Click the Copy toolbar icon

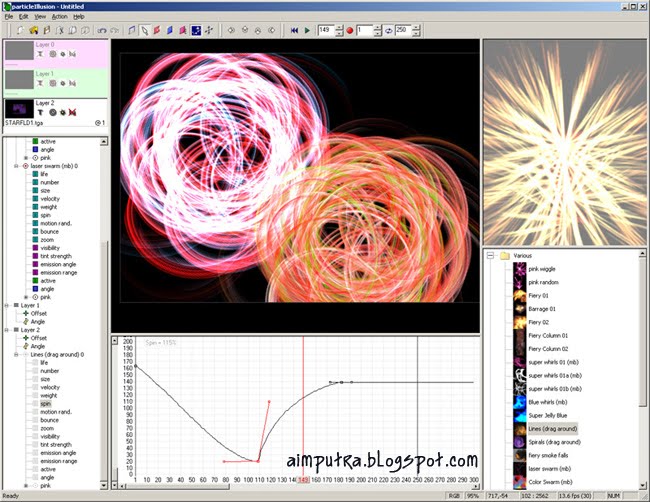click(x=73, y=30)
